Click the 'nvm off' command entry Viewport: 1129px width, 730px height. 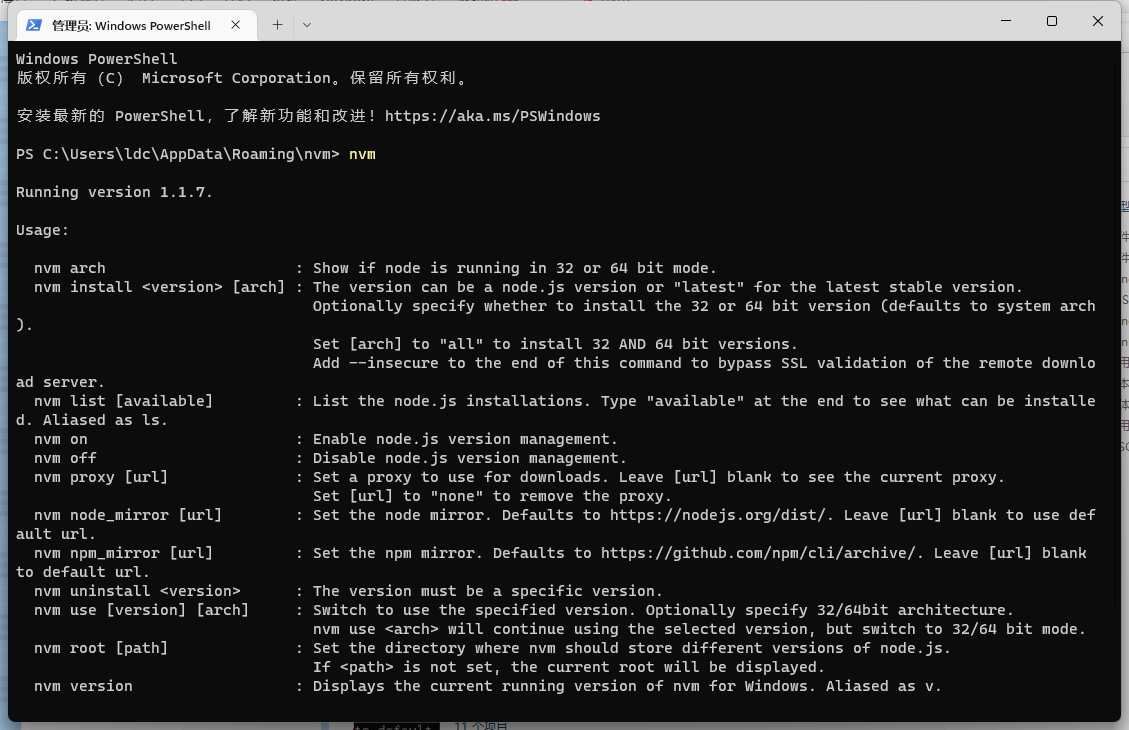pyautogui.click(x=66, y=458)
